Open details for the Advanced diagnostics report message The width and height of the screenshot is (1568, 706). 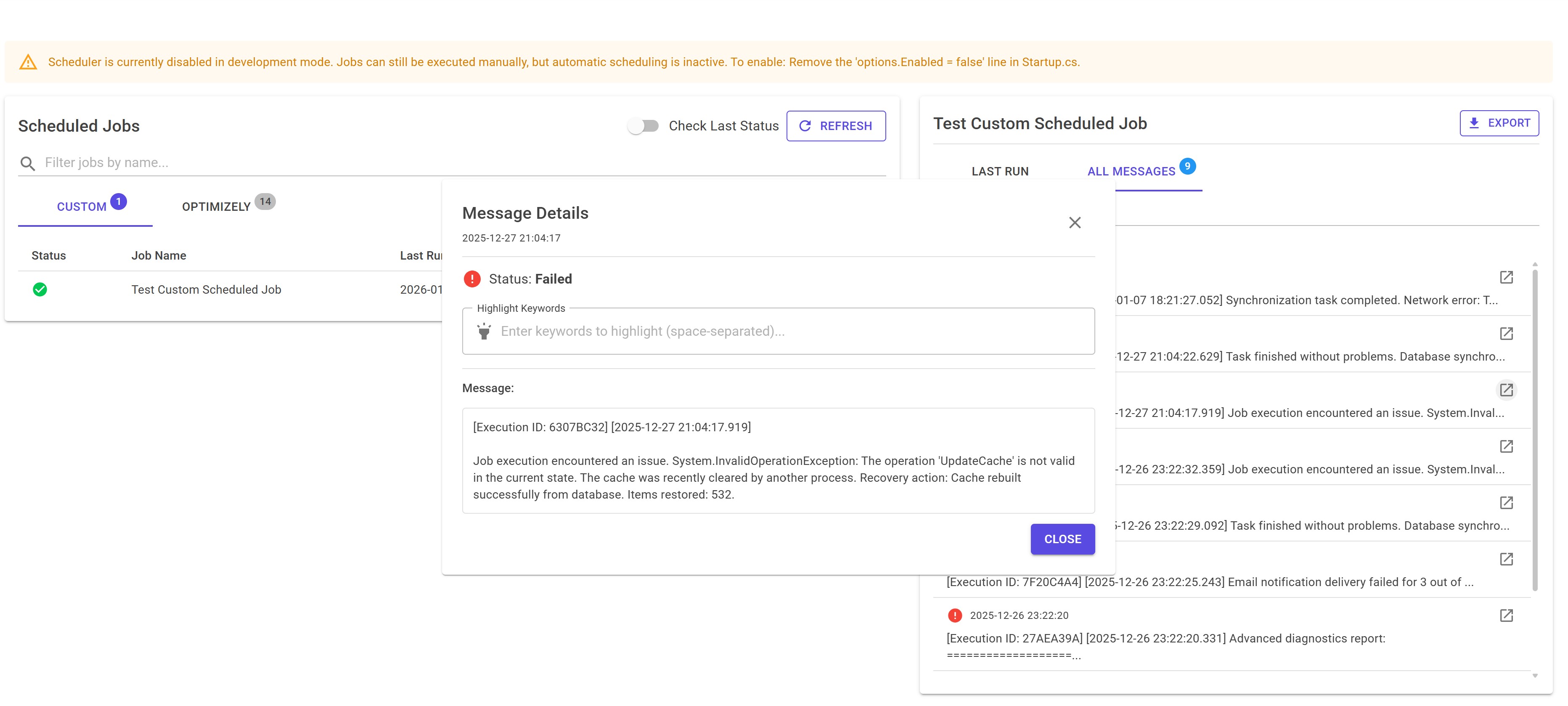(1506, 615)
